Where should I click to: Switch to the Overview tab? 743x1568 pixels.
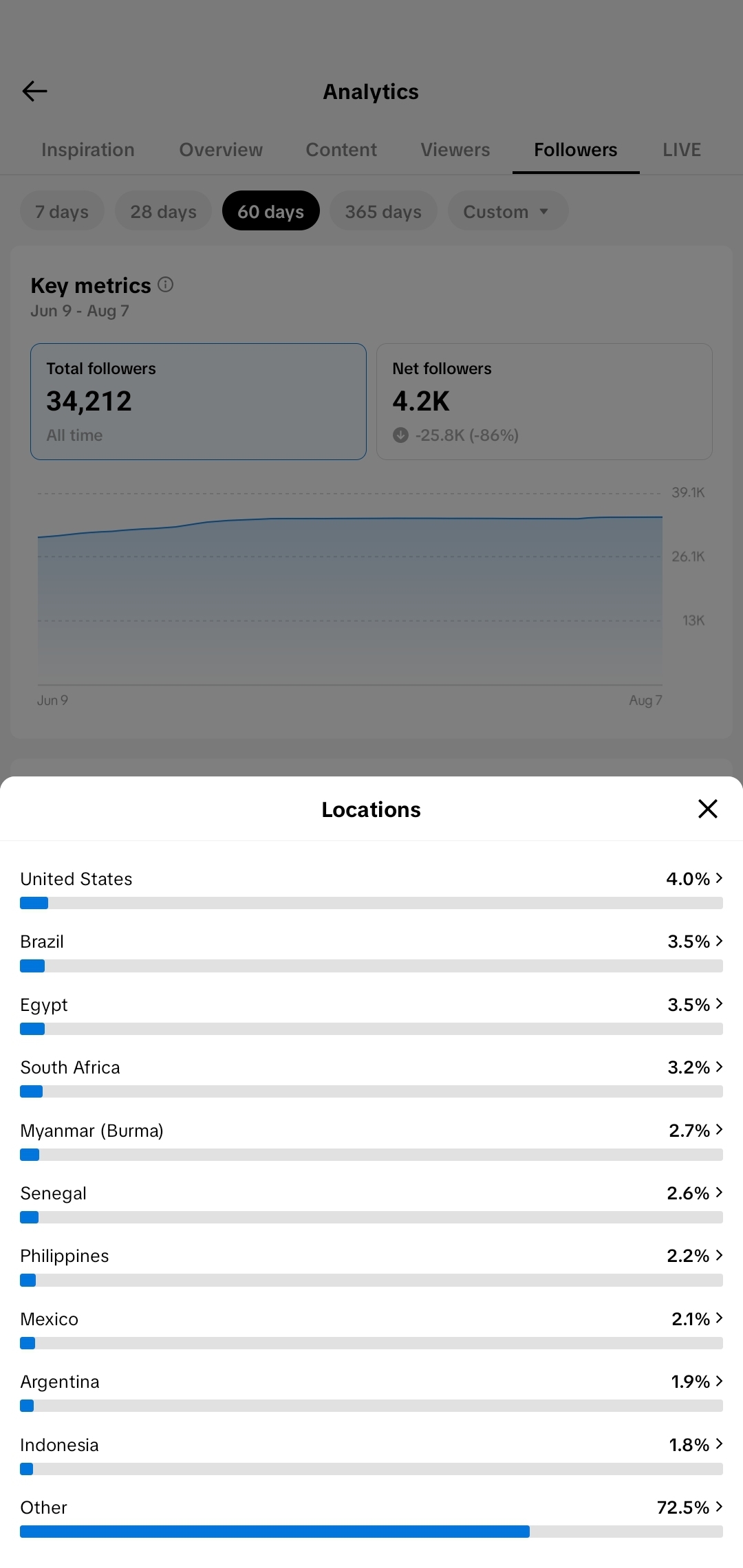point(221,149)
